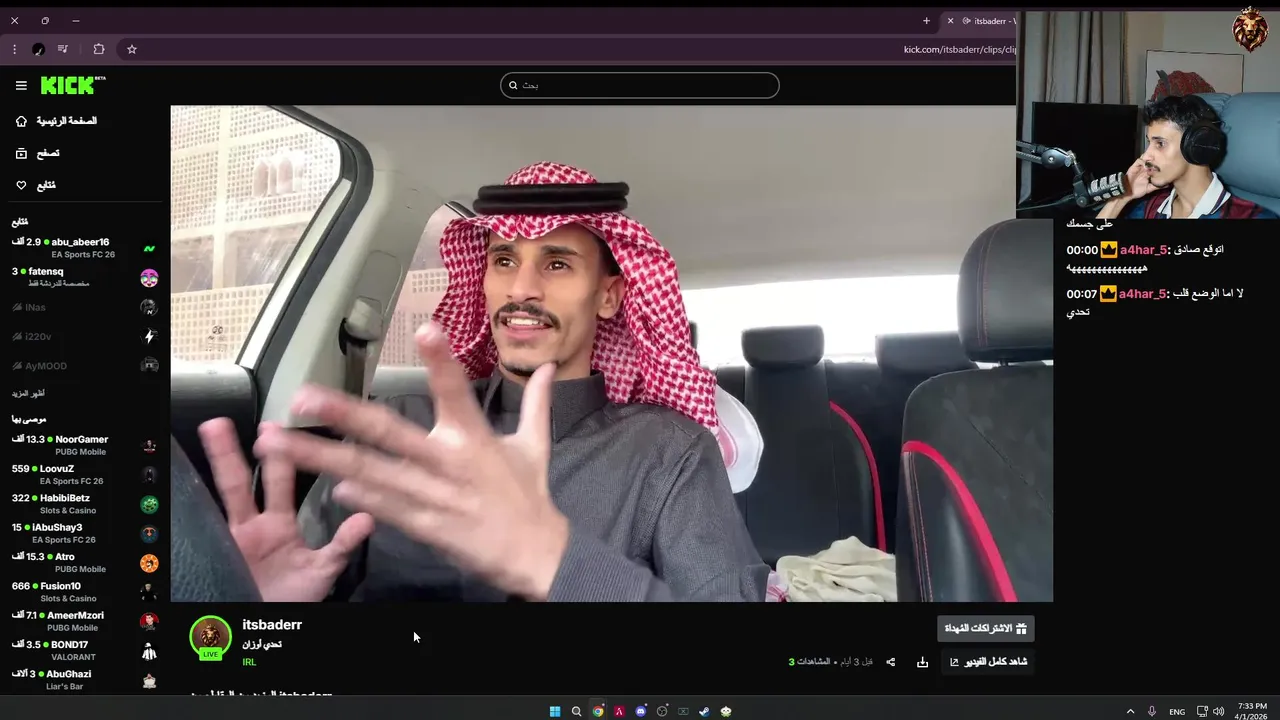Open Chrome extensions puzzle icon
The image size is (1280, 720).
(x=99, y=49)
